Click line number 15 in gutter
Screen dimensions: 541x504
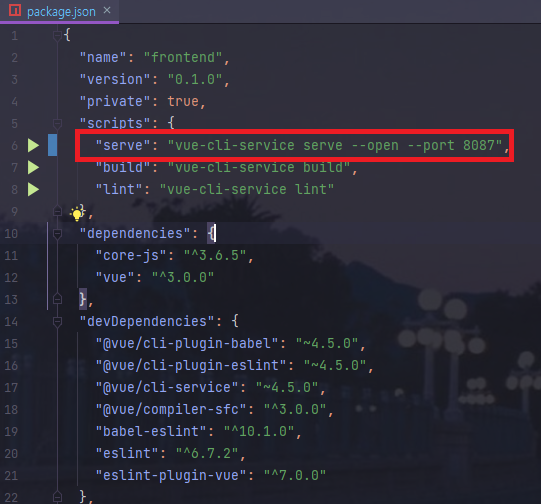coord(11,344)
